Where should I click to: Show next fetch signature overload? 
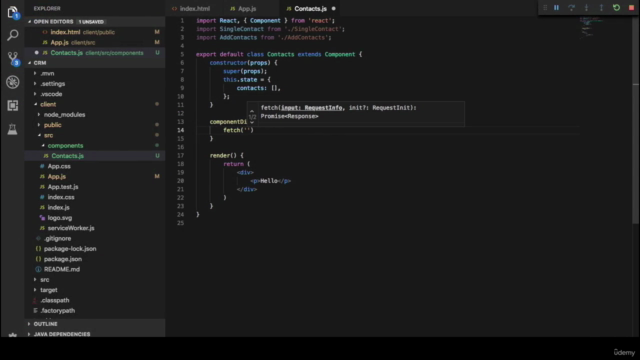pyautogui.click(x=252, y=122)
